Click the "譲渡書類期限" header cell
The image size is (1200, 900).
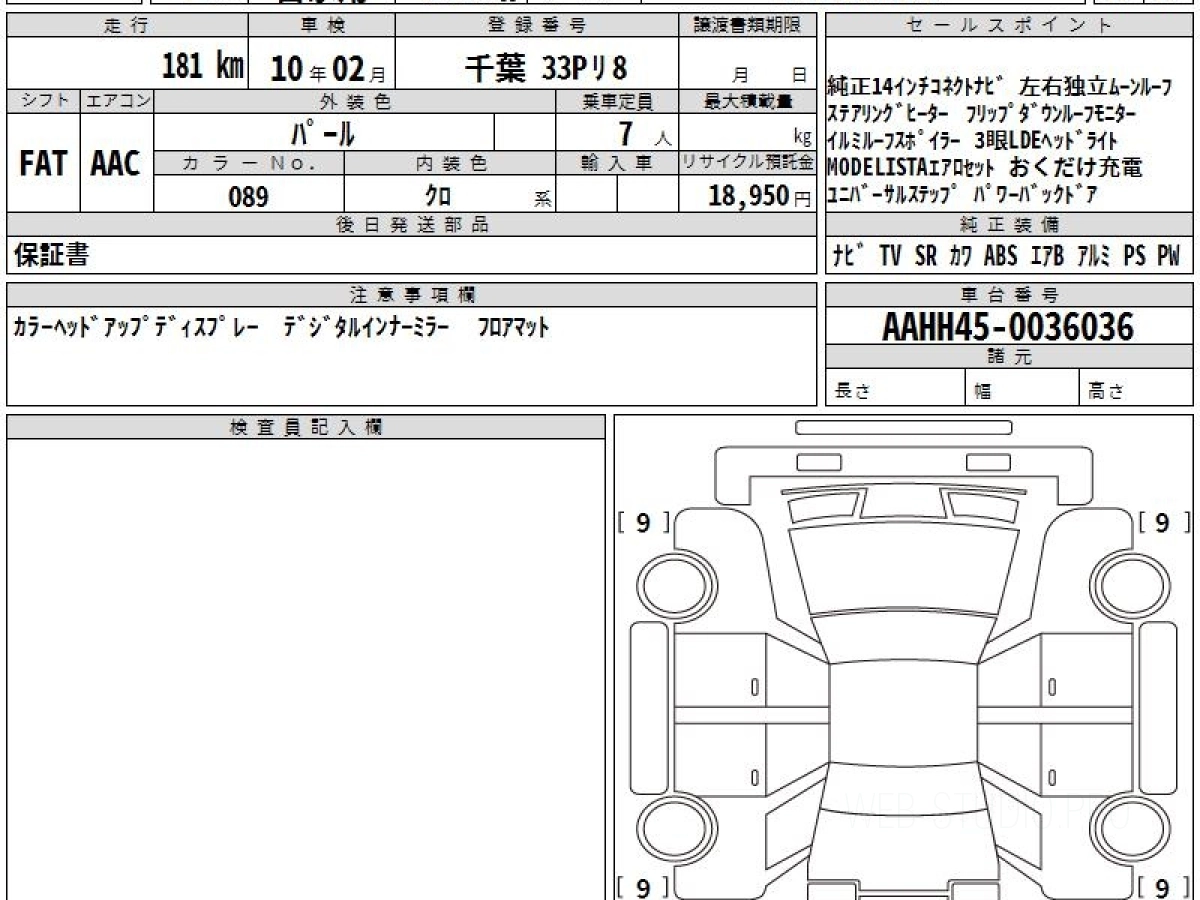click(x=748, y=26)
